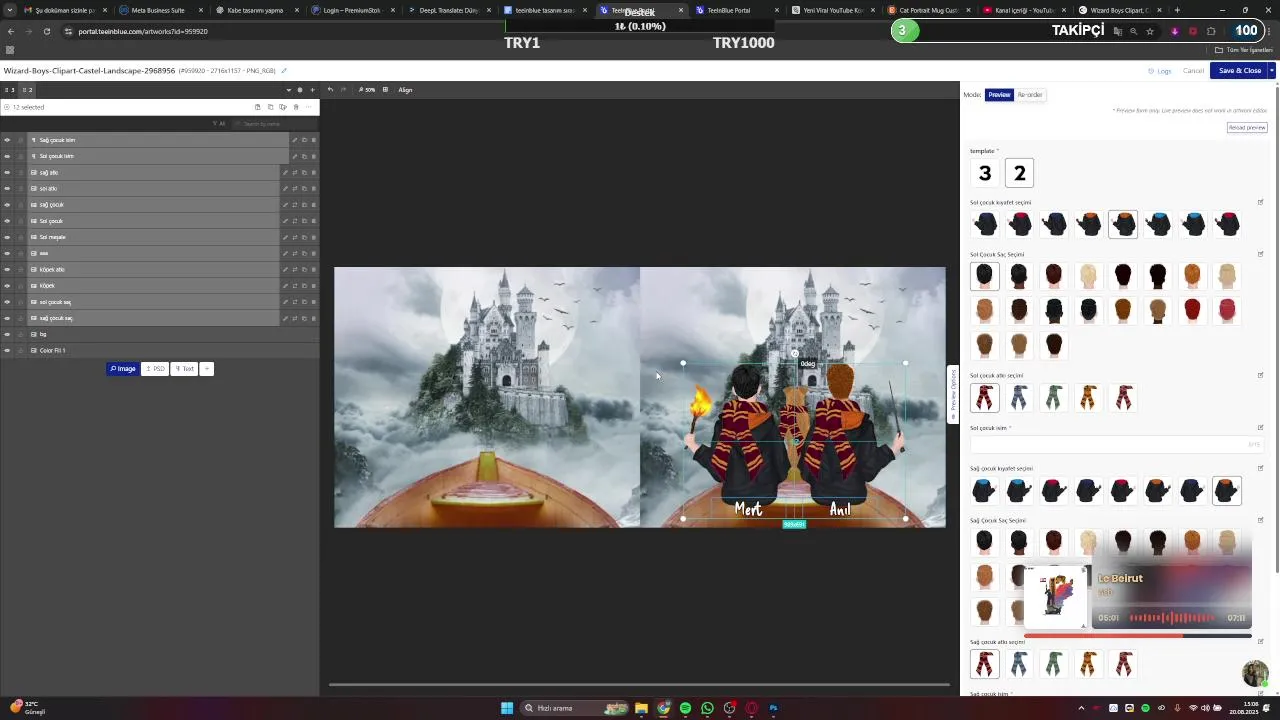Duplicate the sol atkı layer
Viewport: 1280px width, 720px height.
pos(304,188)
